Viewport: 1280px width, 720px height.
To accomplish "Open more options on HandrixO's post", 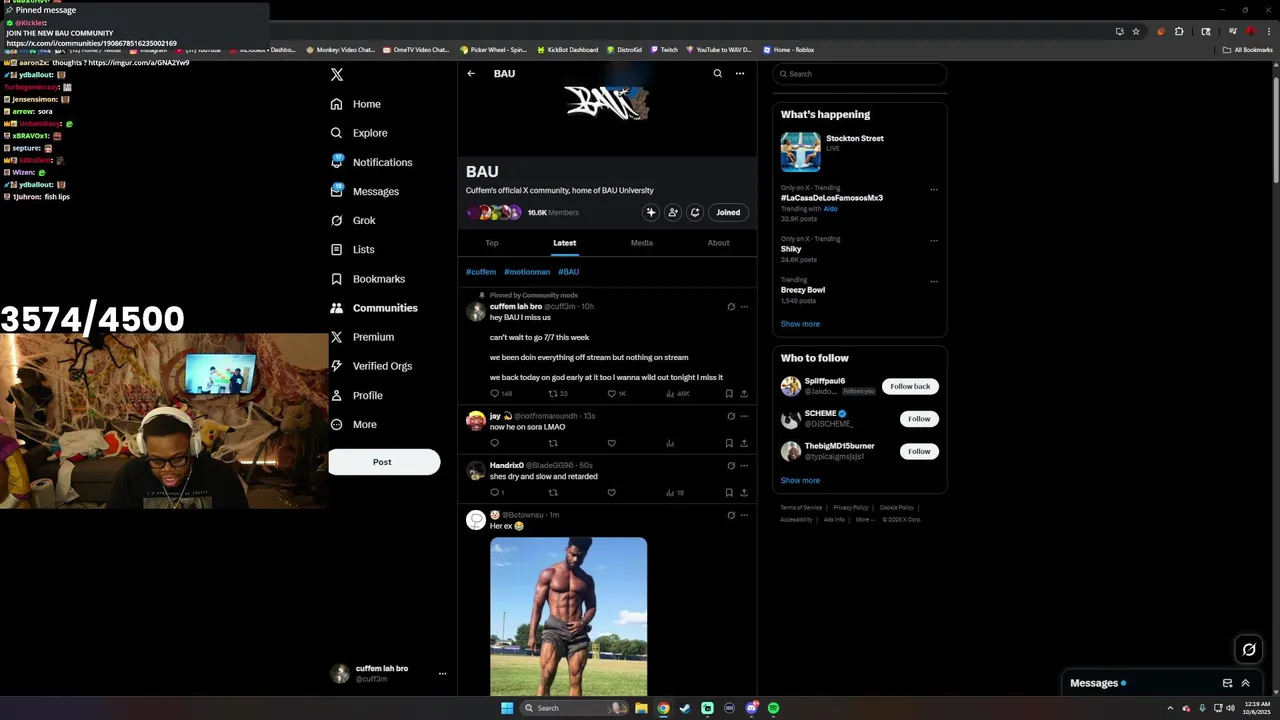I will coord(744,465).
